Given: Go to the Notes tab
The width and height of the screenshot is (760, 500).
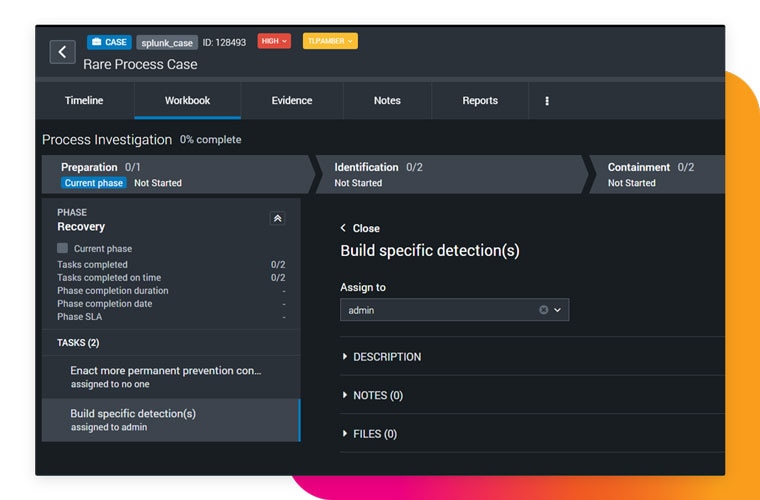Looking at the screenshot, I should (x=387, y=101).
